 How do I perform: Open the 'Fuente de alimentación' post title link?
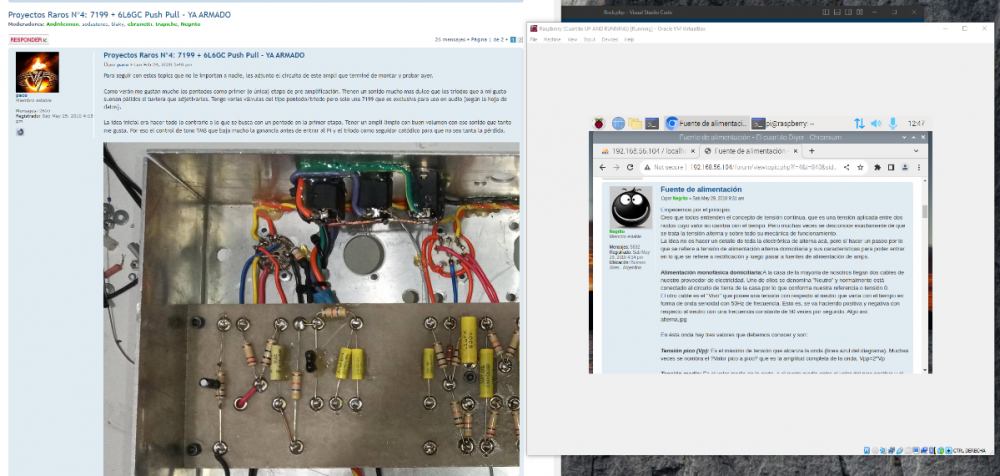point(700,189)
